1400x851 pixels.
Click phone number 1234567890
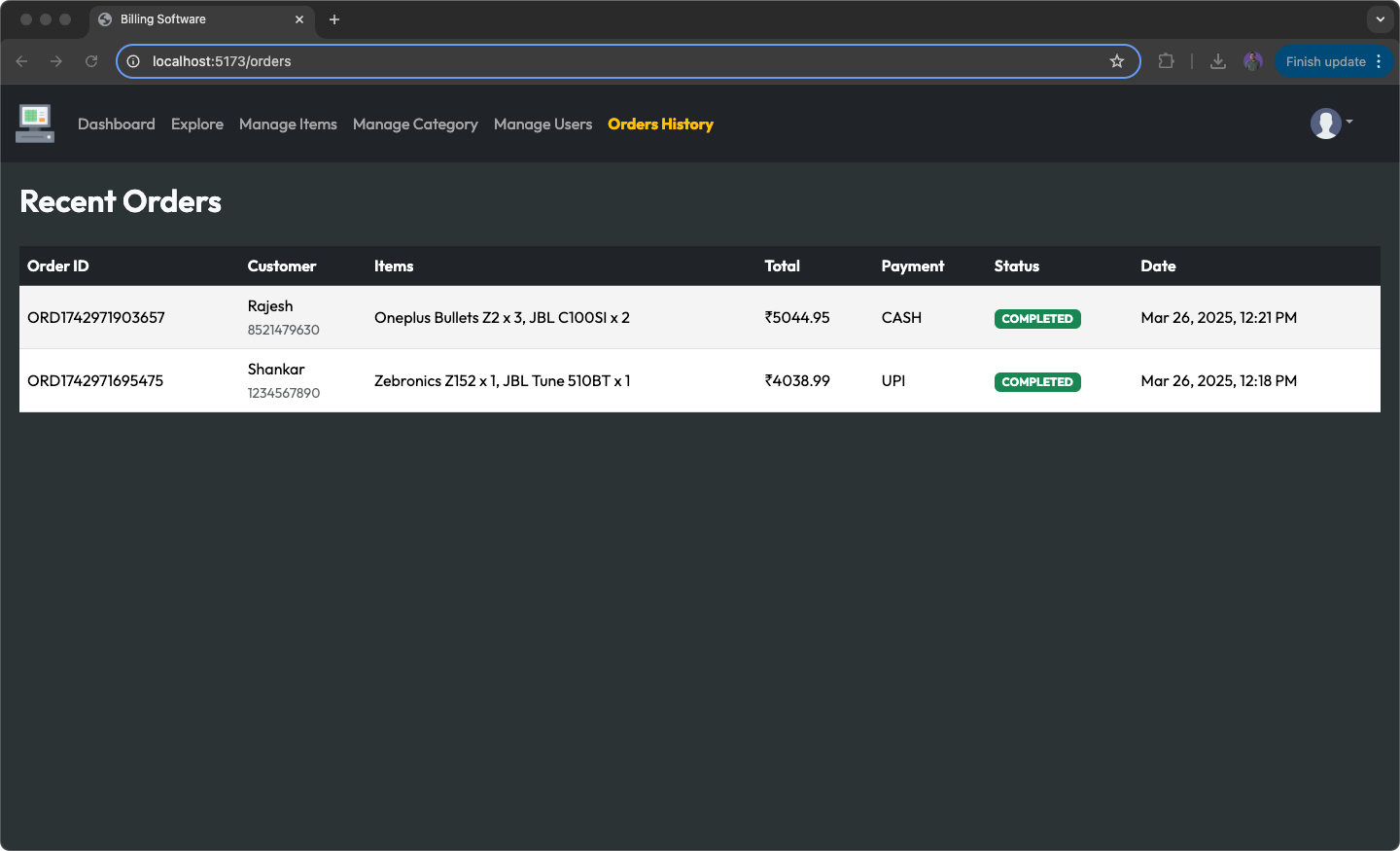pyautogui.click(x=284, y=393)
